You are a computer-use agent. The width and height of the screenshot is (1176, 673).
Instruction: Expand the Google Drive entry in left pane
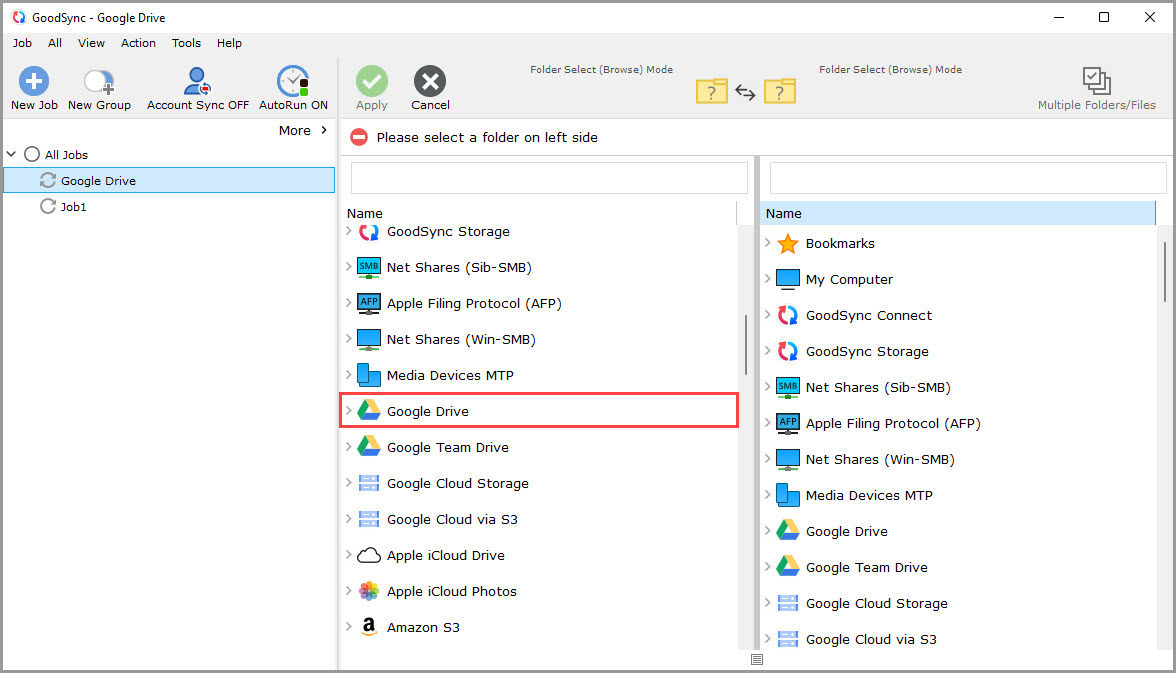[351, 411]
